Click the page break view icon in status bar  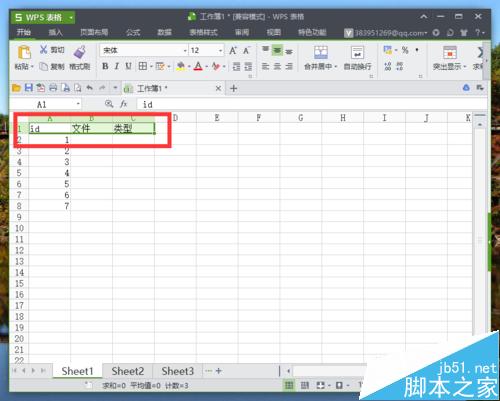click(305, 386)
